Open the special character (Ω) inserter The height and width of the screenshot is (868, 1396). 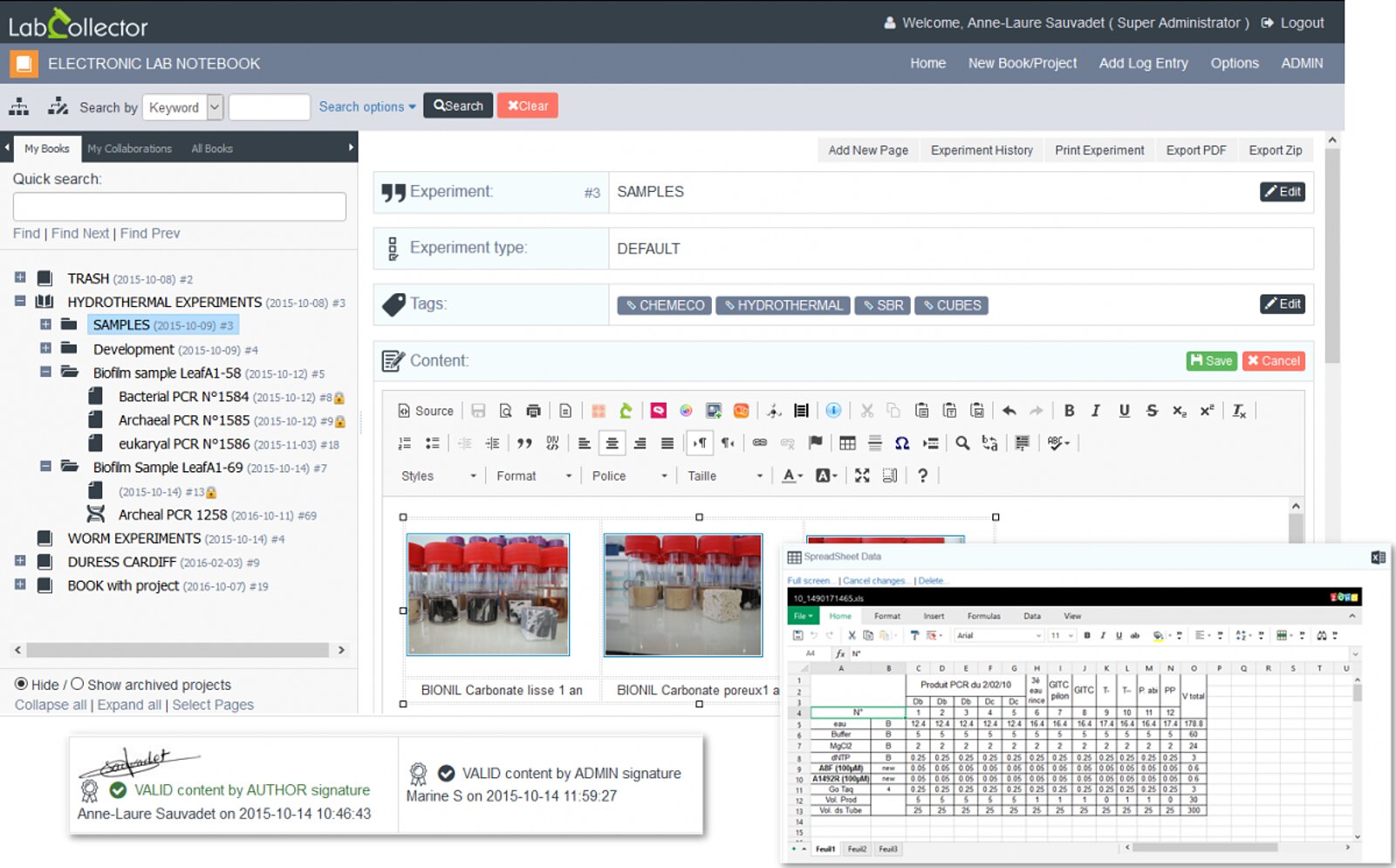901,443
